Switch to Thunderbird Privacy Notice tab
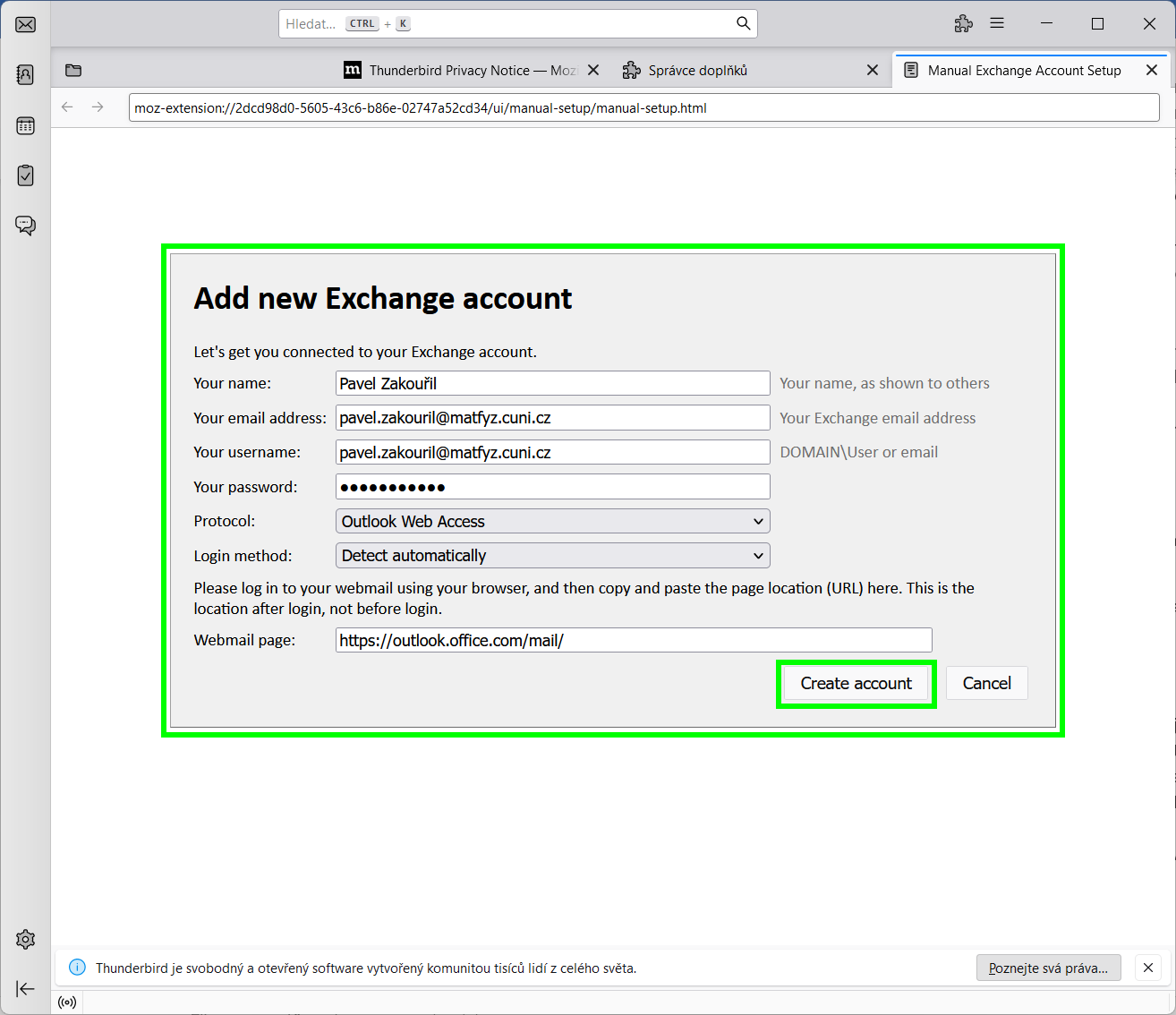 point(472,70)
